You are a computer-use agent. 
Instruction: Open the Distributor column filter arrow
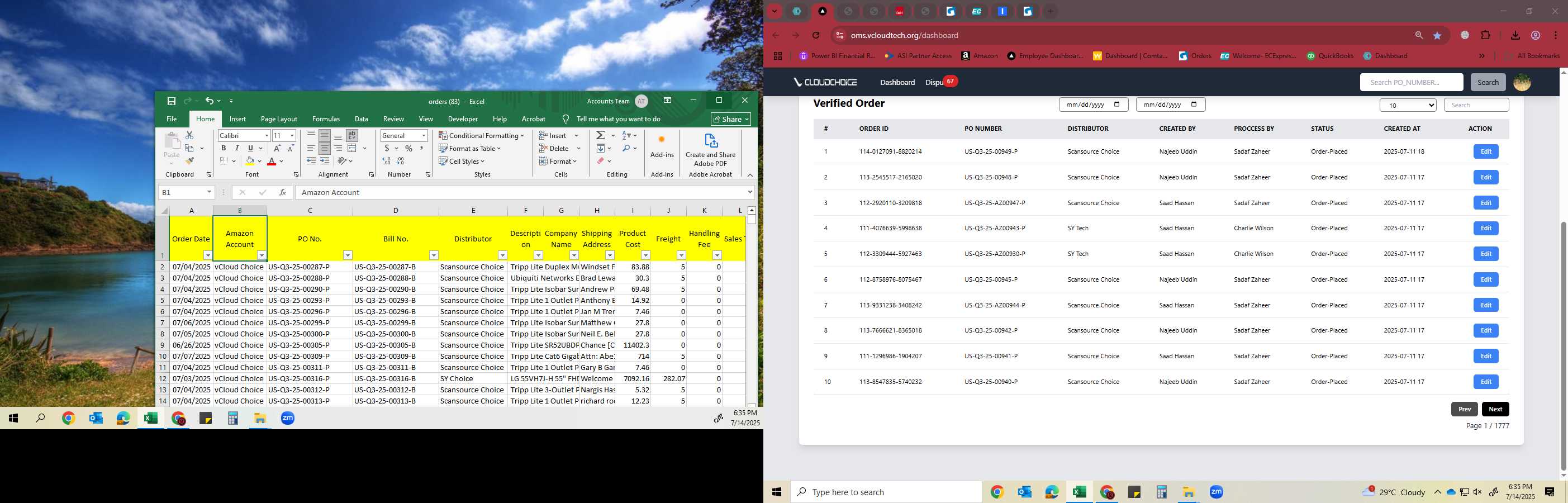click(502, 255)
